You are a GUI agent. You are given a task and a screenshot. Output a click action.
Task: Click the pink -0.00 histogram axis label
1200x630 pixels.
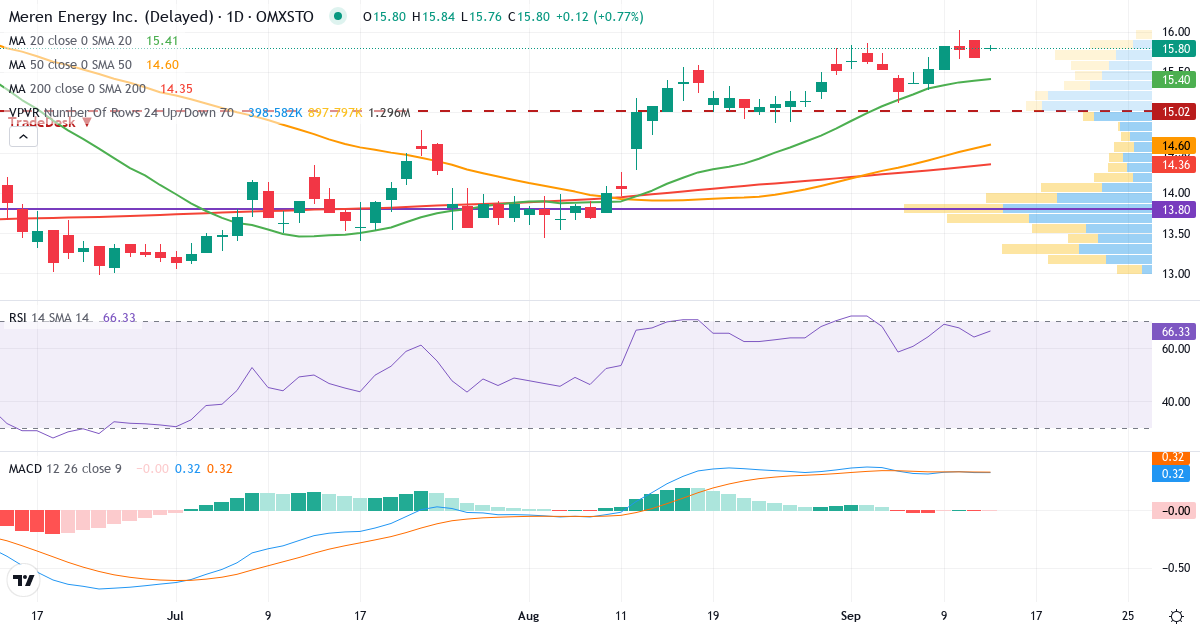point(1175,510)
